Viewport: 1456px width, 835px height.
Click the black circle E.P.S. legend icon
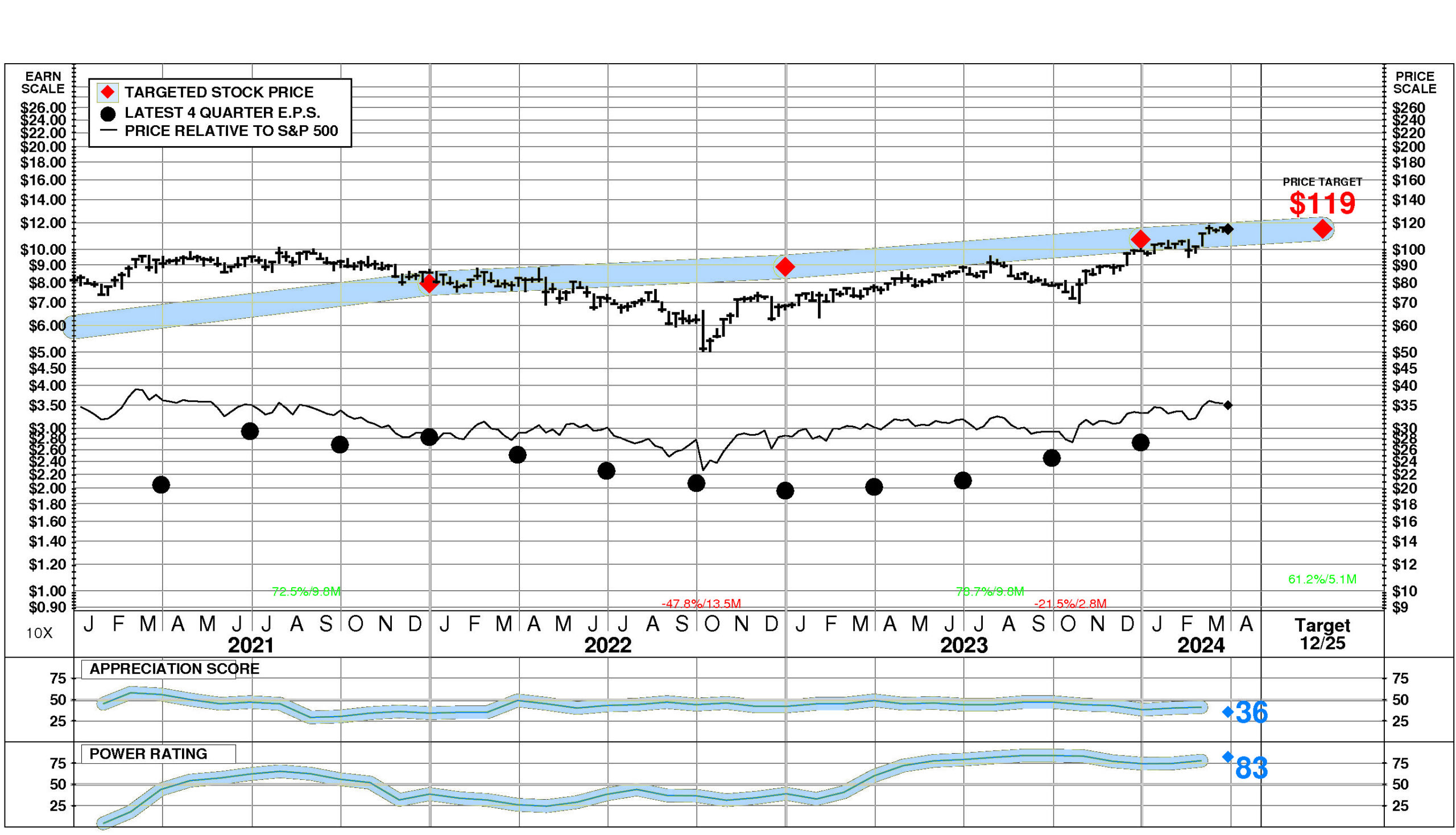point(107,114)
